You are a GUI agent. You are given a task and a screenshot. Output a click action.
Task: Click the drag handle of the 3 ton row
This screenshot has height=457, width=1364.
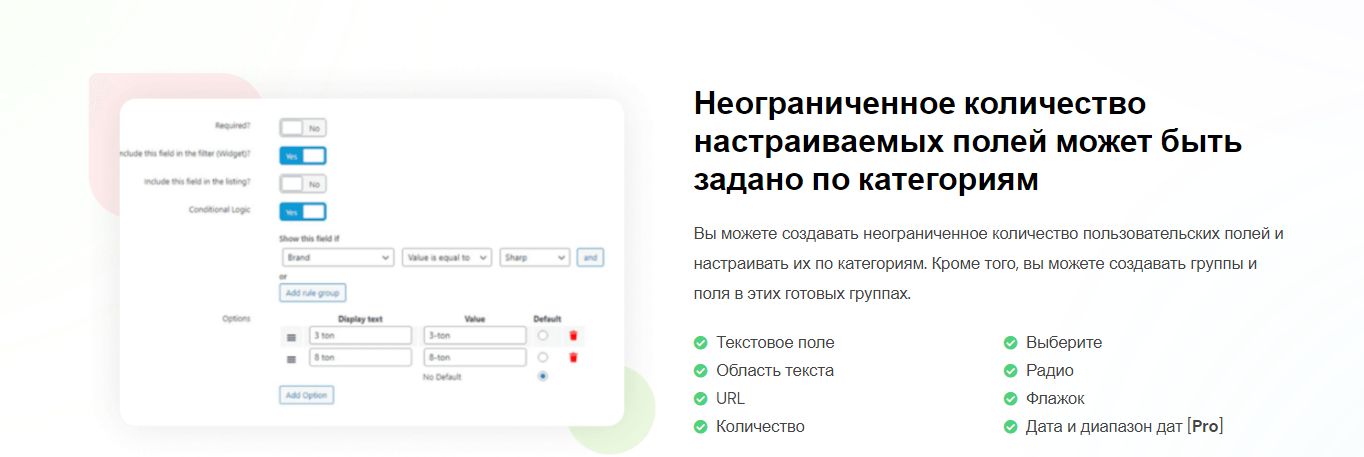pyautogui.click(x=292, y=337)
